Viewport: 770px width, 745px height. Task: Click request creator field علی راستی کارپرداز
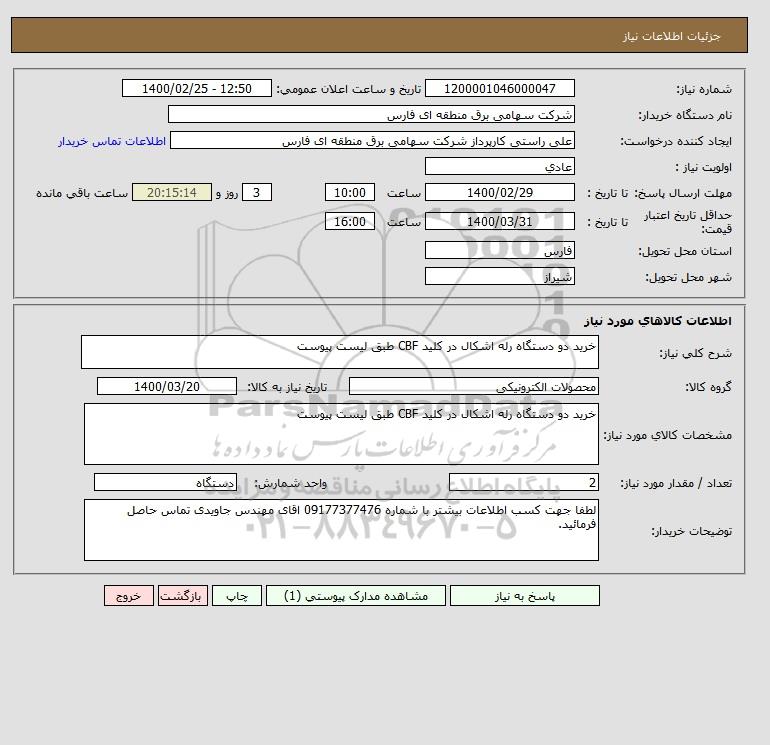[372, 140]
